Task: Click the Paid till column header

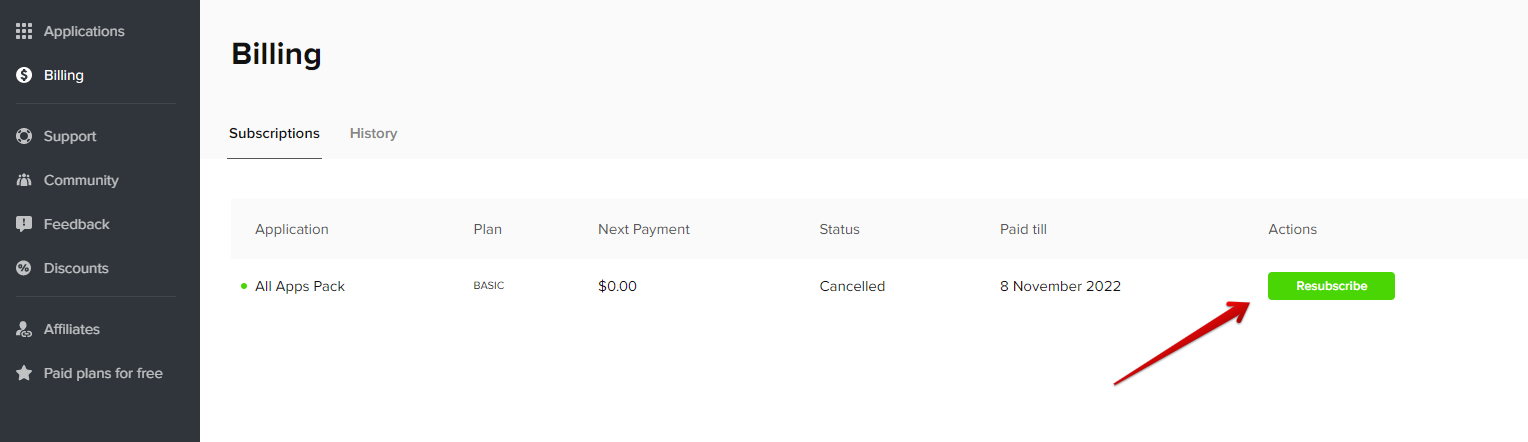Action: point(1023,229)
